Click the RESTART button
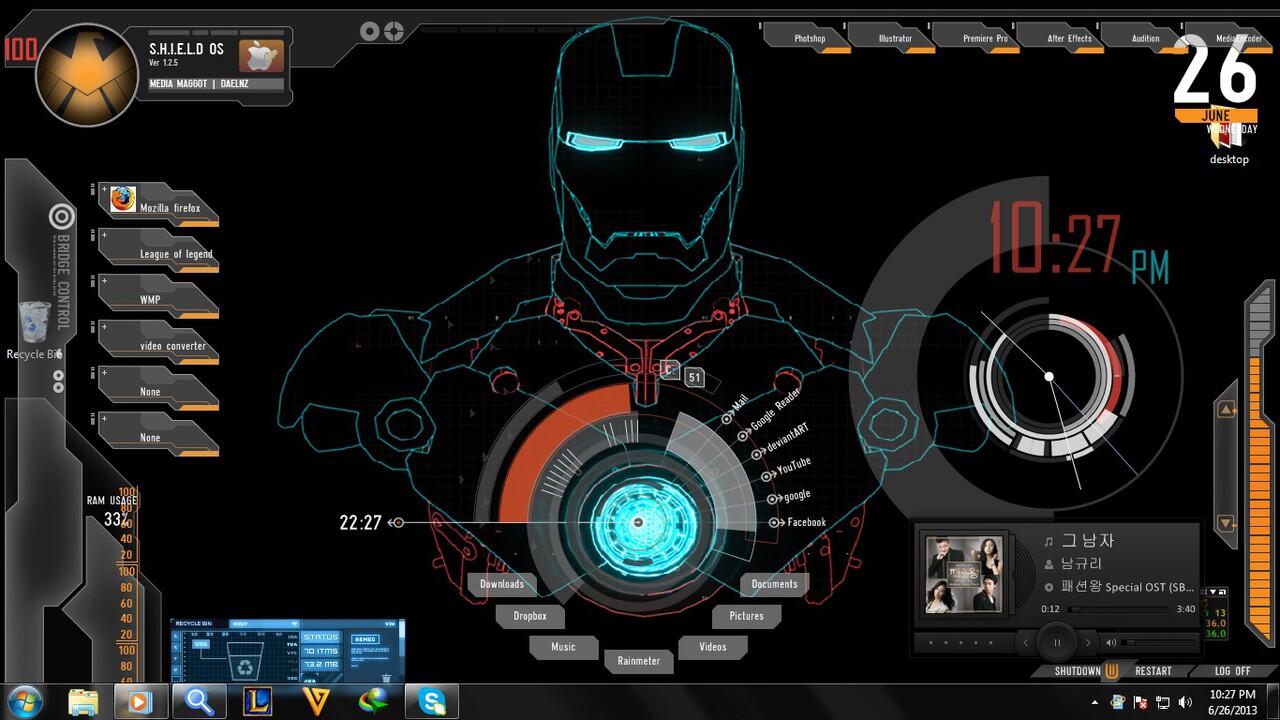 click(1153, 671)
